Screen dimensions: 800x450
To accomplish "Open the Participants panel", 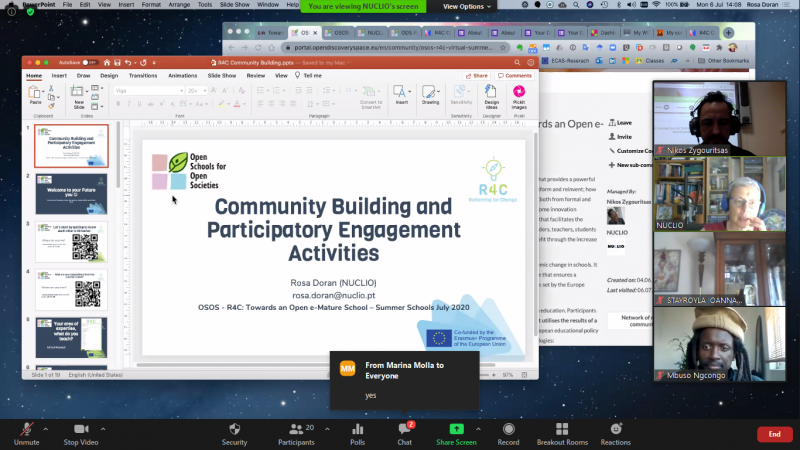I will [x=295, y=430].
